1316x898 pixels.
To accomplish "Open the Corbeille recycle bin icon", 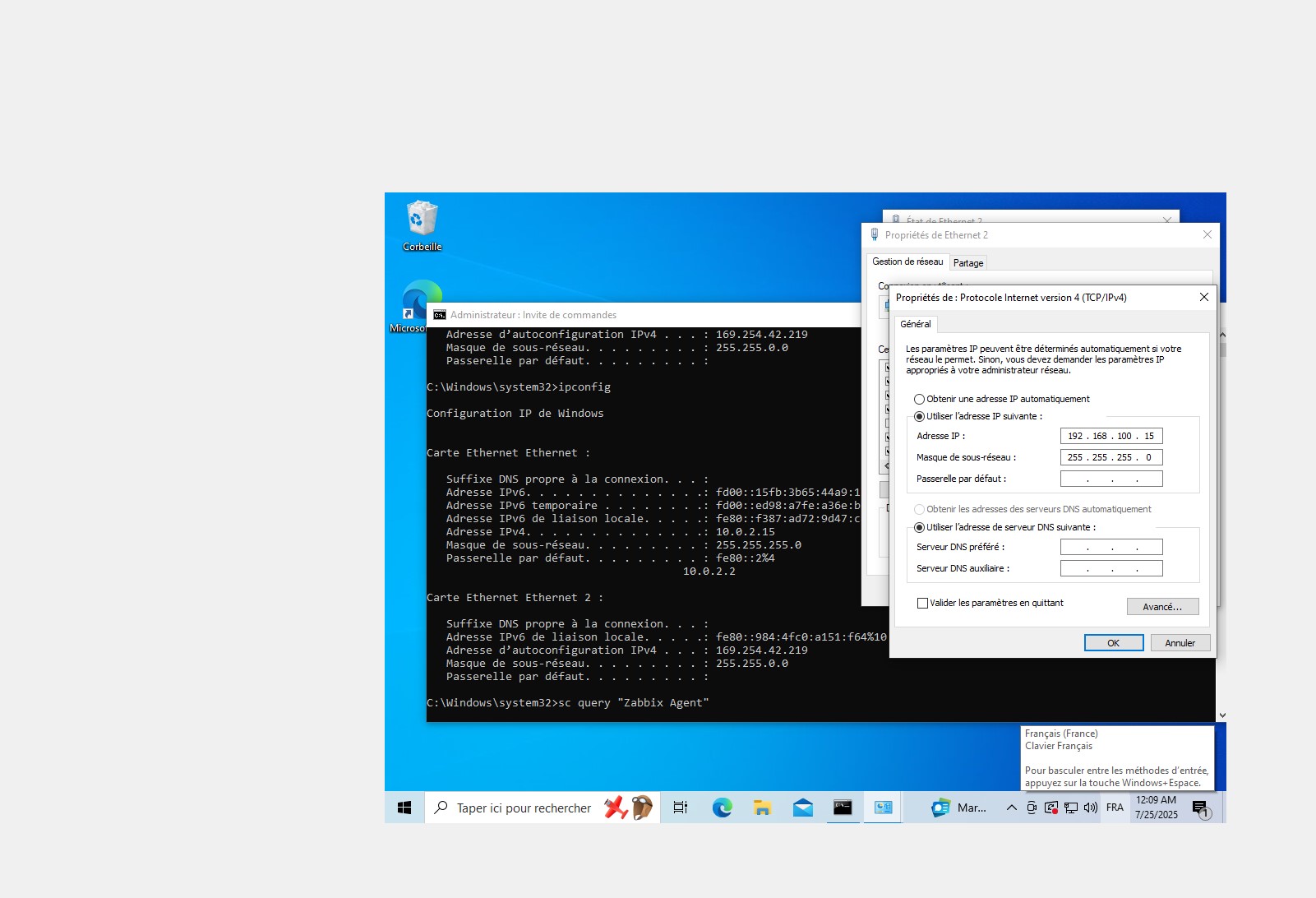I will coord(422,220).
